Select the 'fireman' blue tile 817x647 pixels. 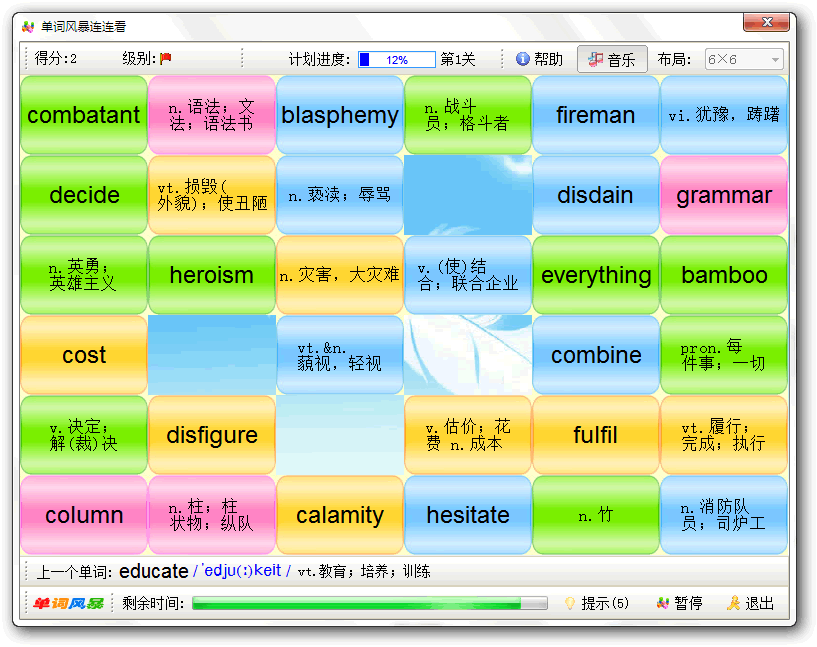click(596, 115)
